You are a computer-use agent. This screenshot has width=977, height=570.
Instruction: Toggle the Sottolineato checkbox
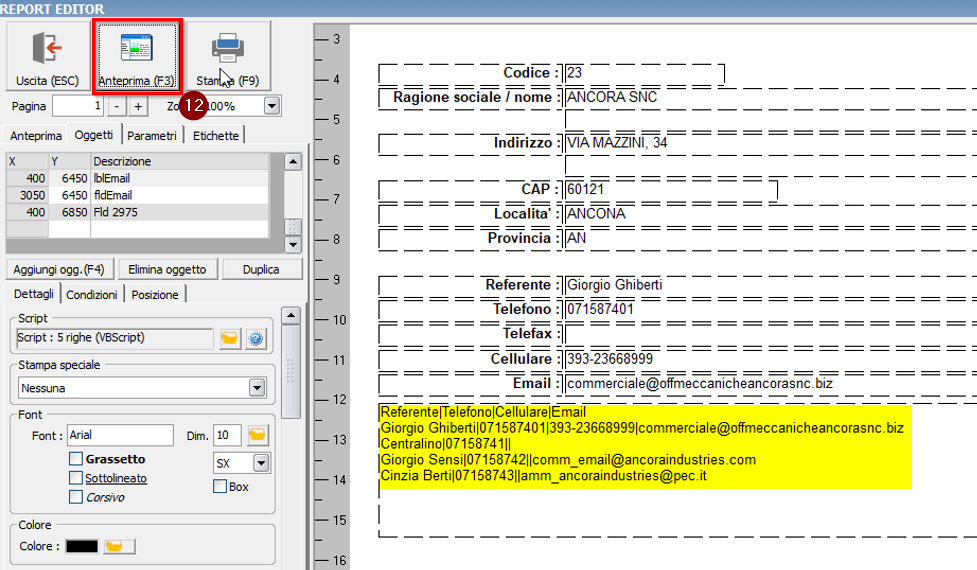click(x=76, y=478)
